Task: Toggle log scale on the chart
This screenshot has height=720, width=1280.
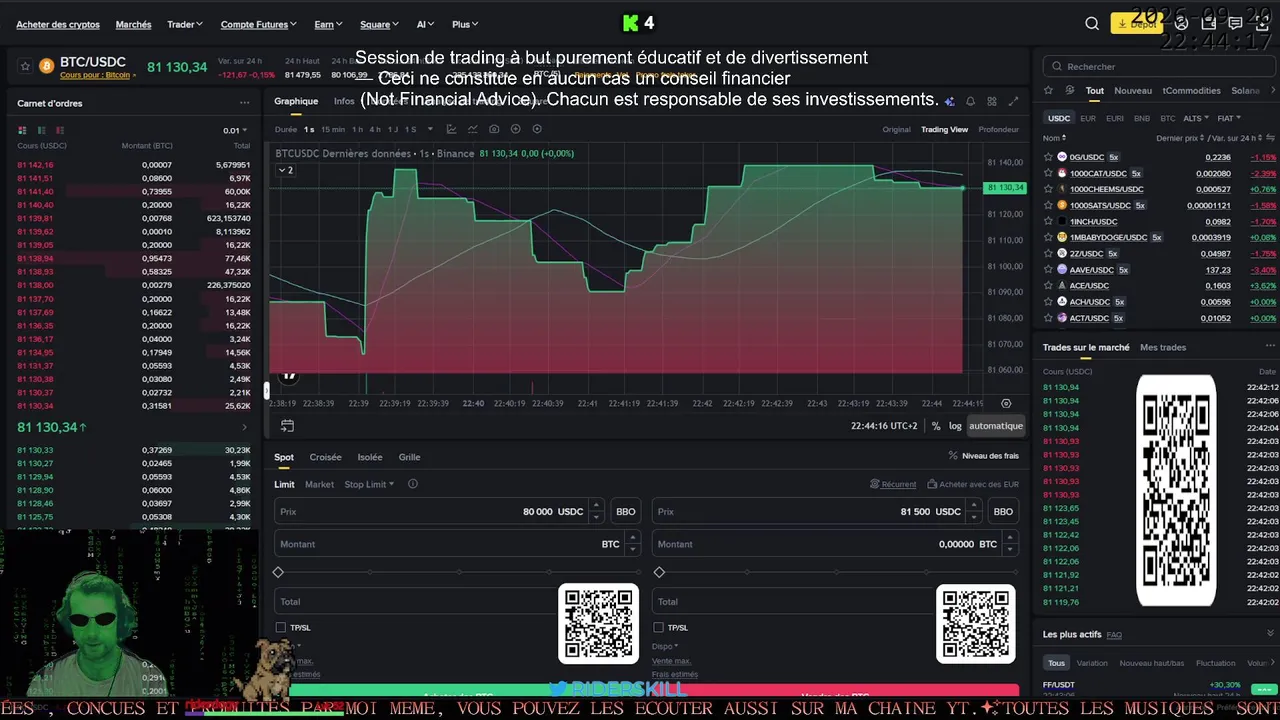Action: point(955,426)
